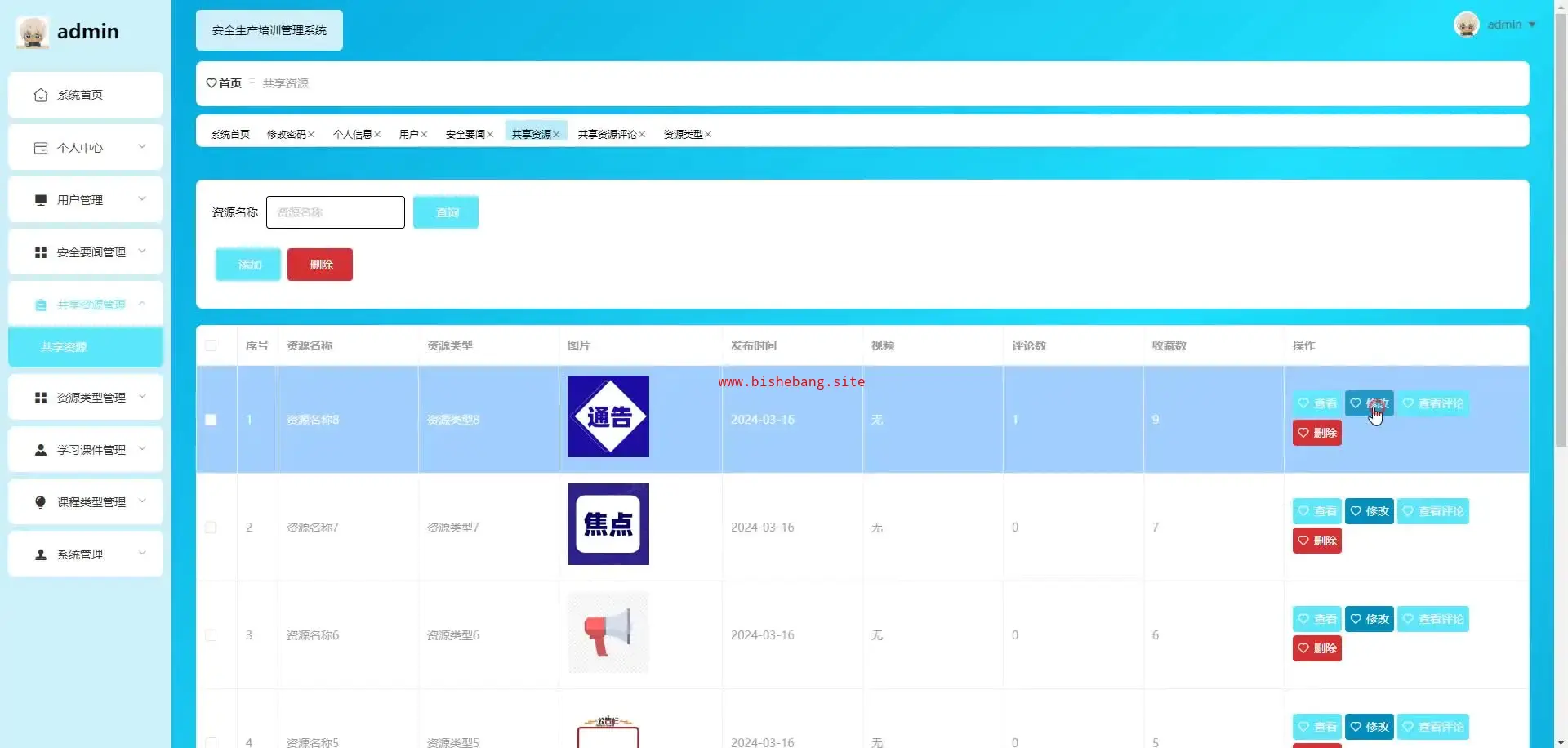Click the 资源类型管理 grid icon
Screen dimensions: 1568x748
point(41,398)
